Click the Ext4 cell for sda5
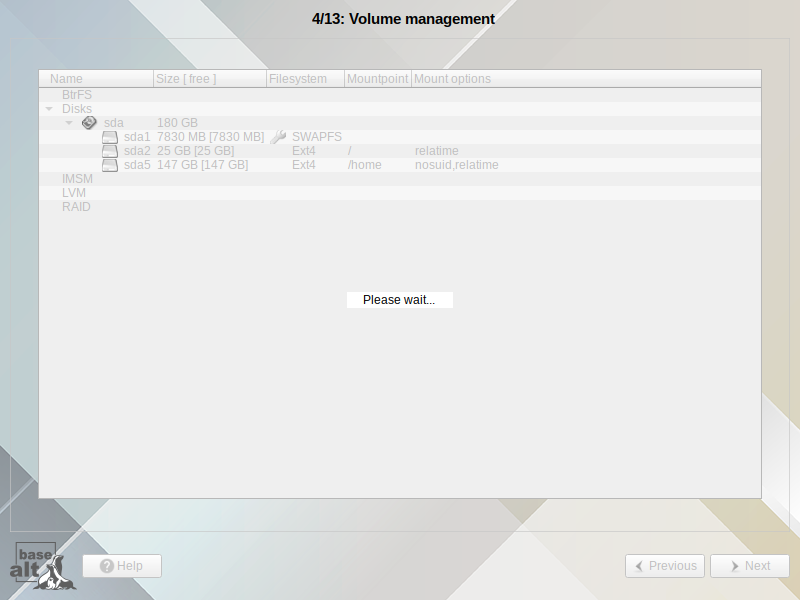This screenshot has height=600, width=800. click(304, 165)
